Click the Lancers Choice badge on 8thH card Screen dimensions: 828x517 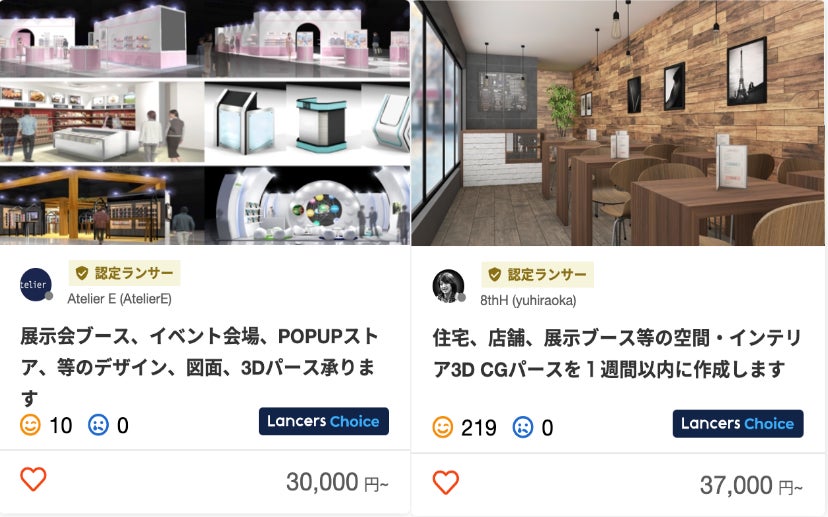(x=738, y=424)
